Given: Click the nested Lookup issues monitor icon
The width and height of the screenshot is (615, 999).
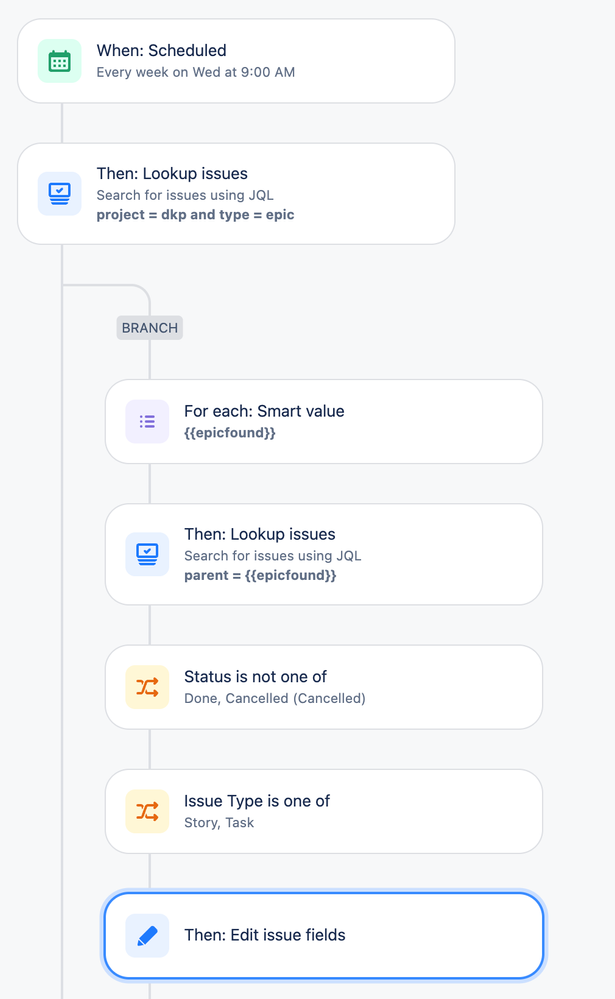Looking at the screenshot, I should coord(147,554).
